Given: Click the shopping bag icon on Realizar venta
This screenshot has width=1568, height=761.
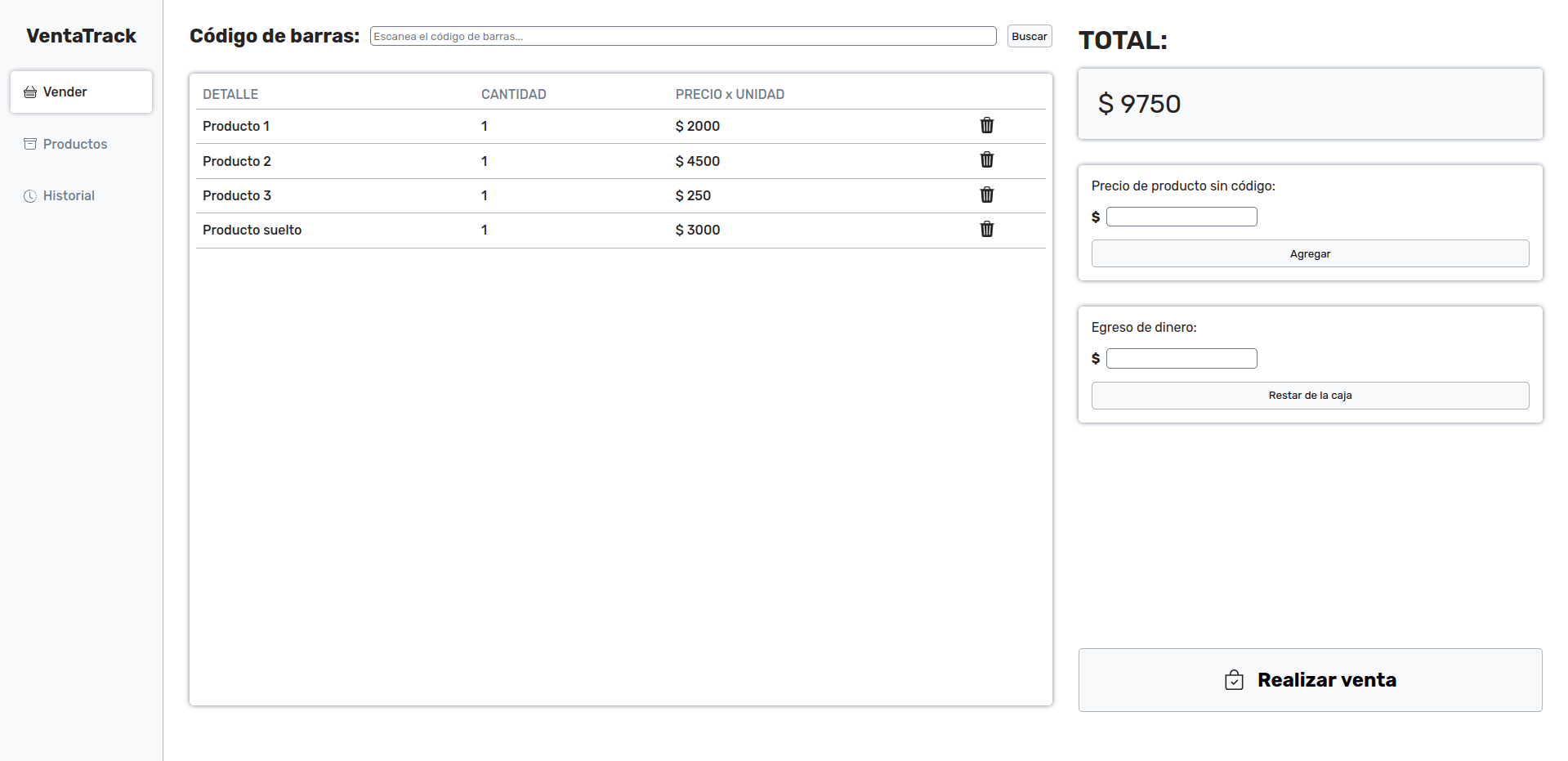Looking at the screenshot, I should (x=1234, y=680).
